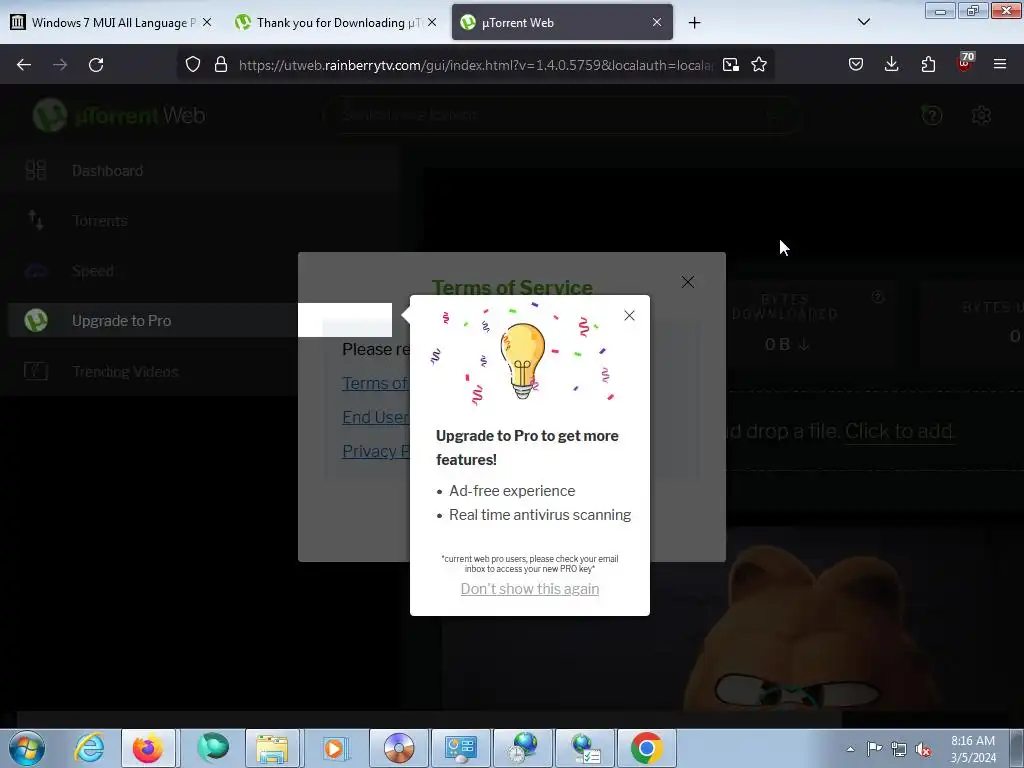Expand the list all tabs chevron
Screen dimensions: 1024x768
[863, 22]
